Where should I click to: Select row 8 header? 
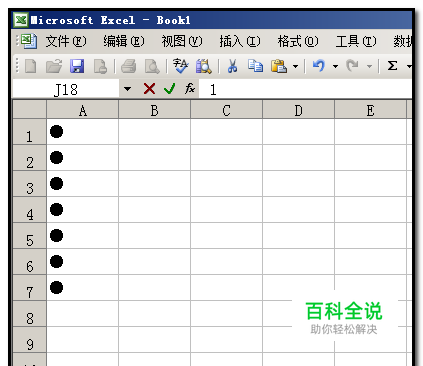point(29,314)
